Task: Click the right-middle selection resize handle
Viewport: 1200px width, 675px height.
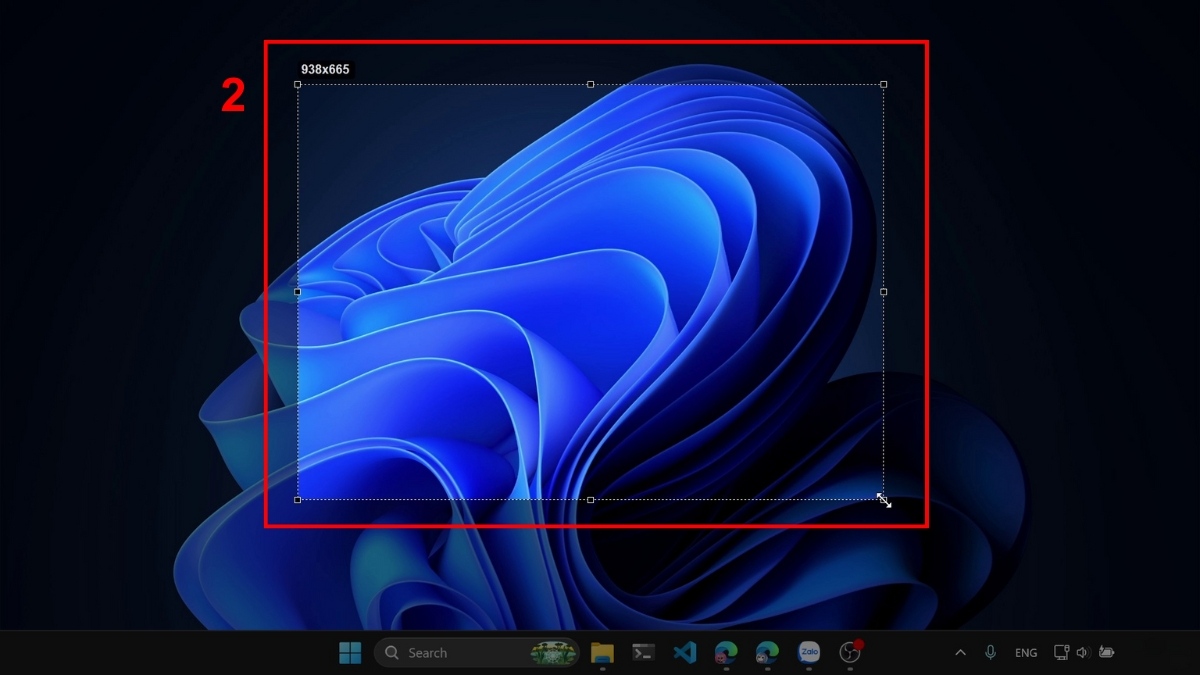Action: (883, 292)
